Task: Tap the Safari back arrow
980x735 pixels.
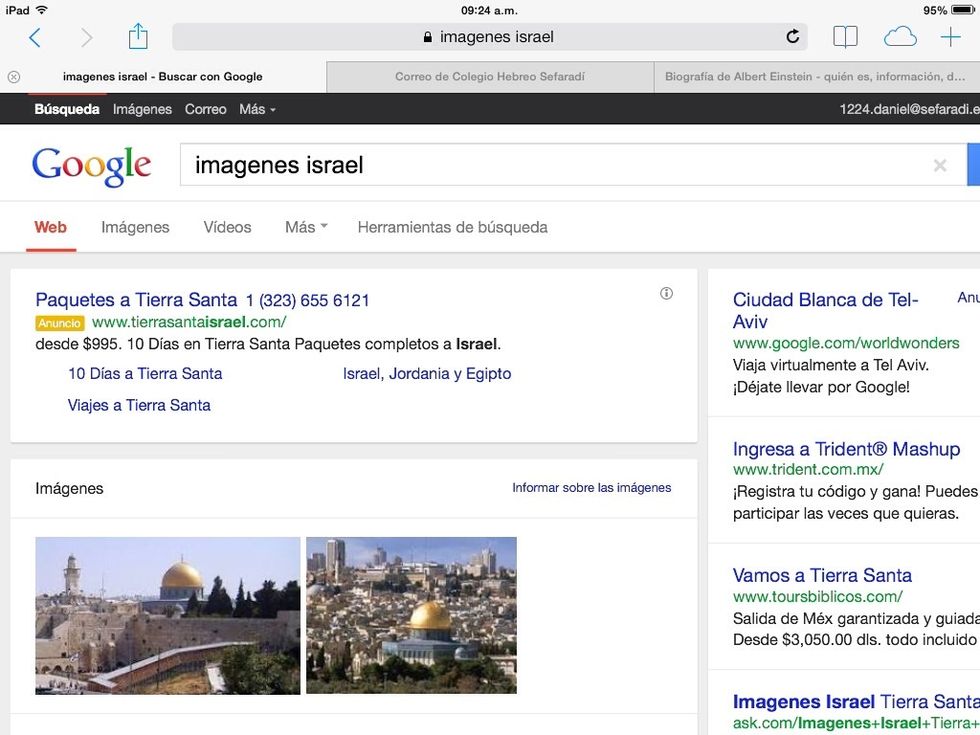Action: coord(35,37)
